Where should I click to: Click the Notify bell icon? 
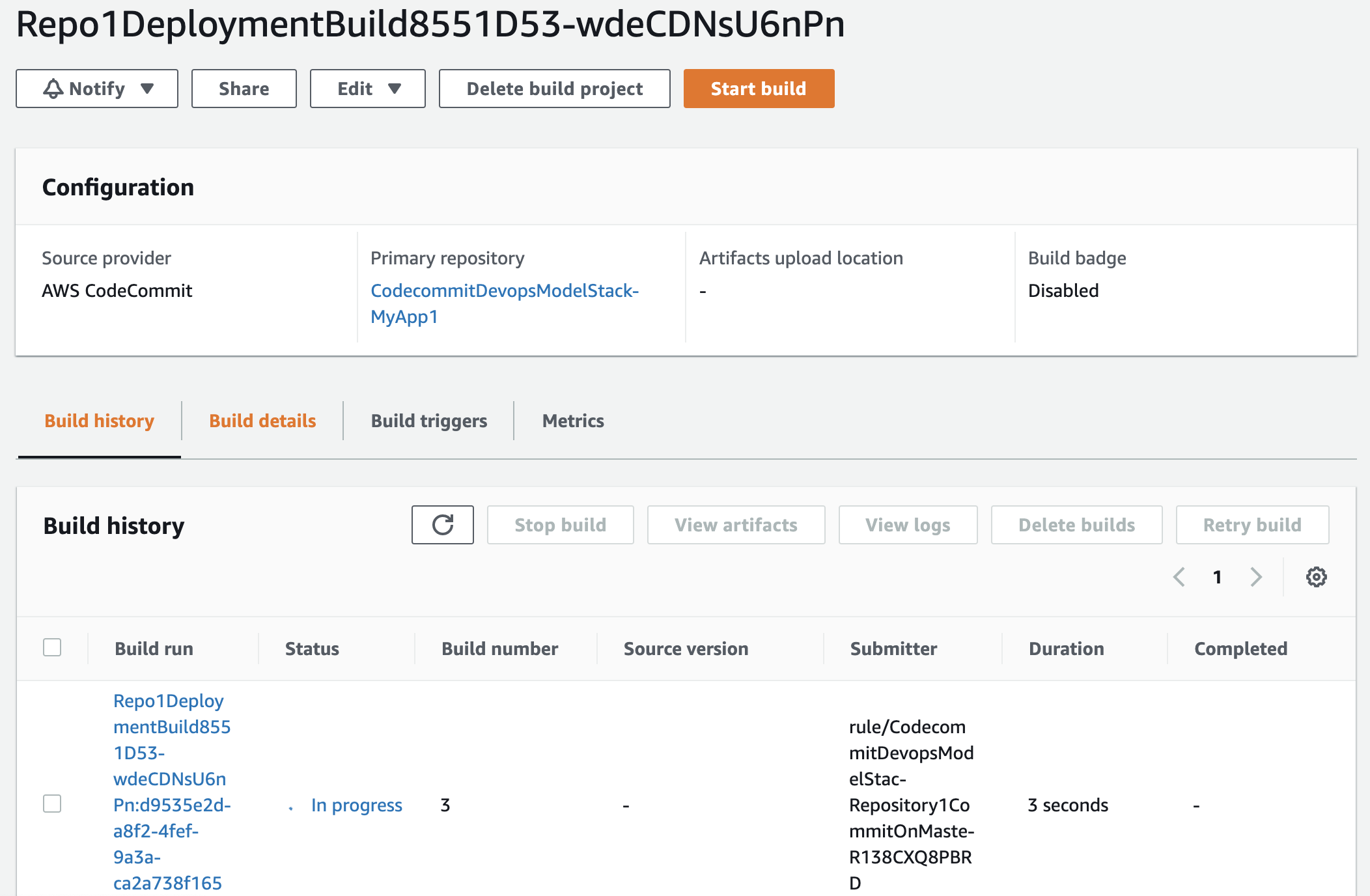[53, 89]
